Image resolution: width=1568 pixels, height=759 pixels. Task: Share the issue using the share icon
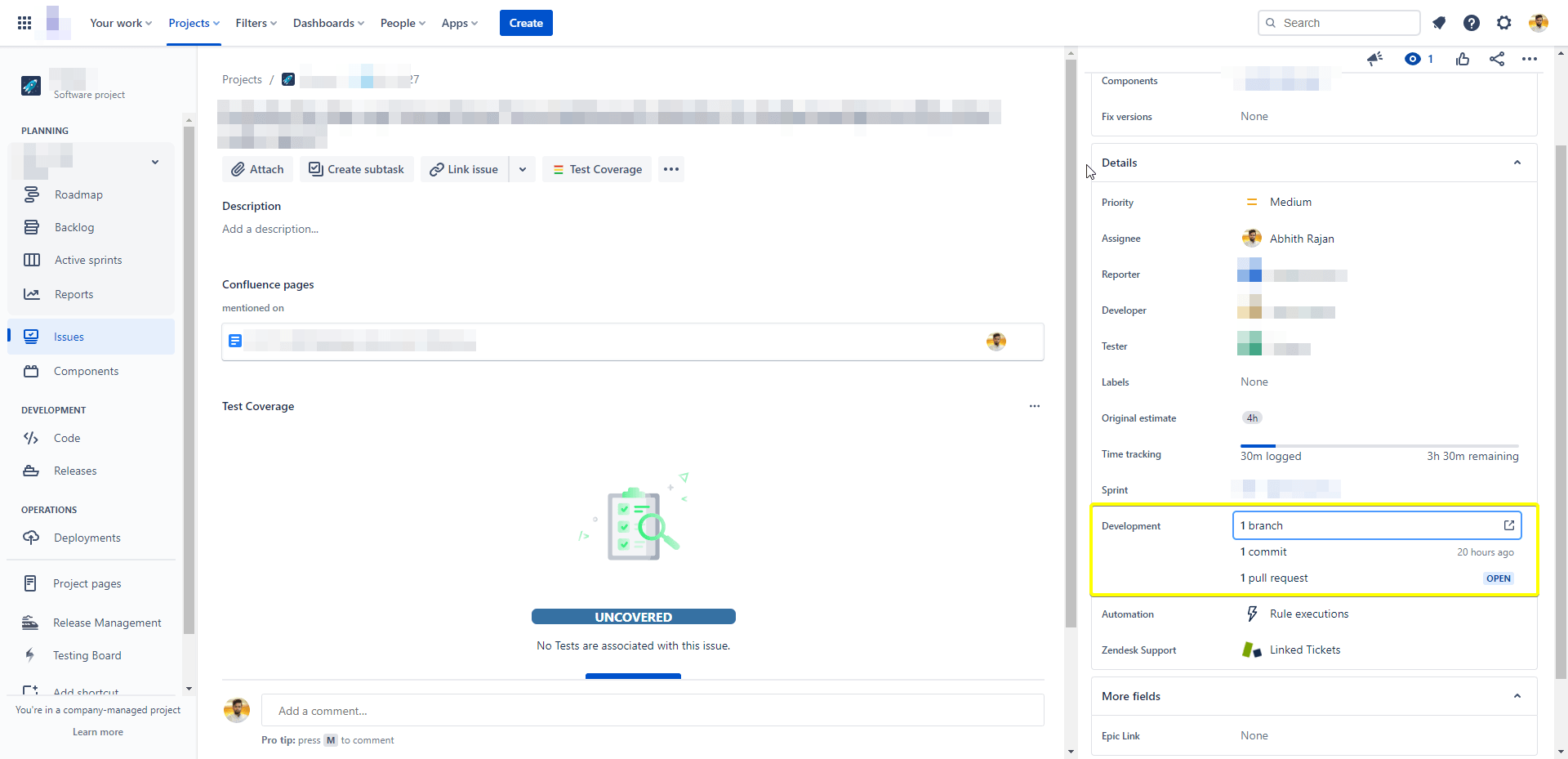pos(1497,58)
